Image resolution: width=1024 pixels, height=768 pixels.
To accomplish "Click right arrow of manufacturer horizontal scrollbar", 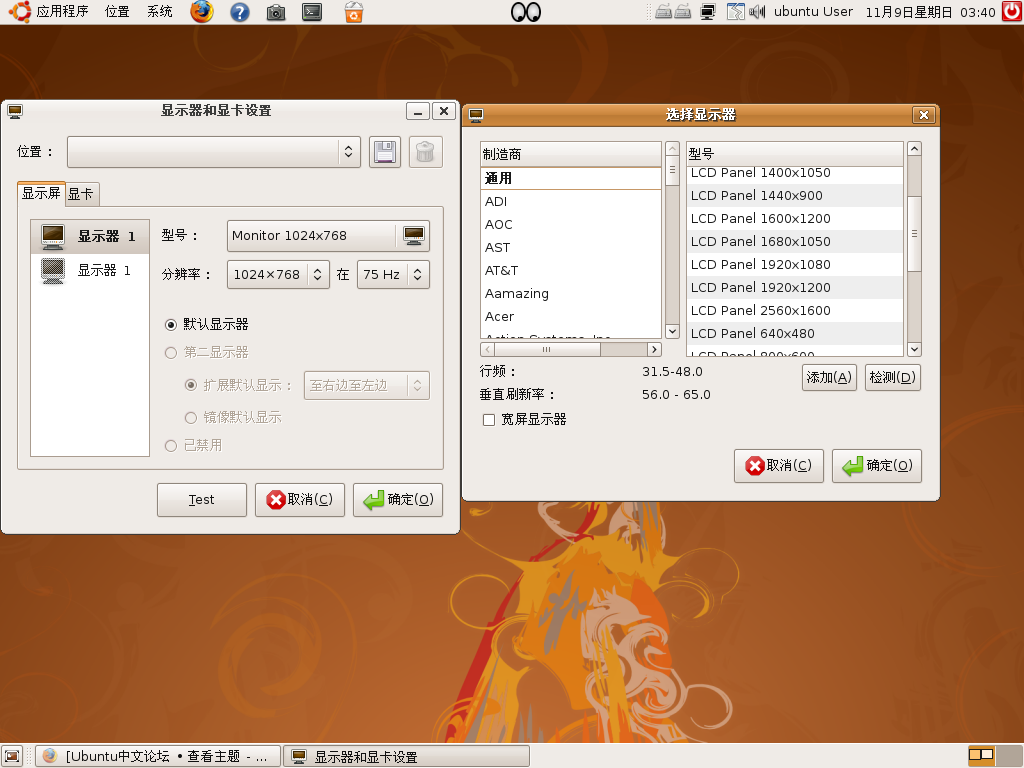I will coord(654,349).
